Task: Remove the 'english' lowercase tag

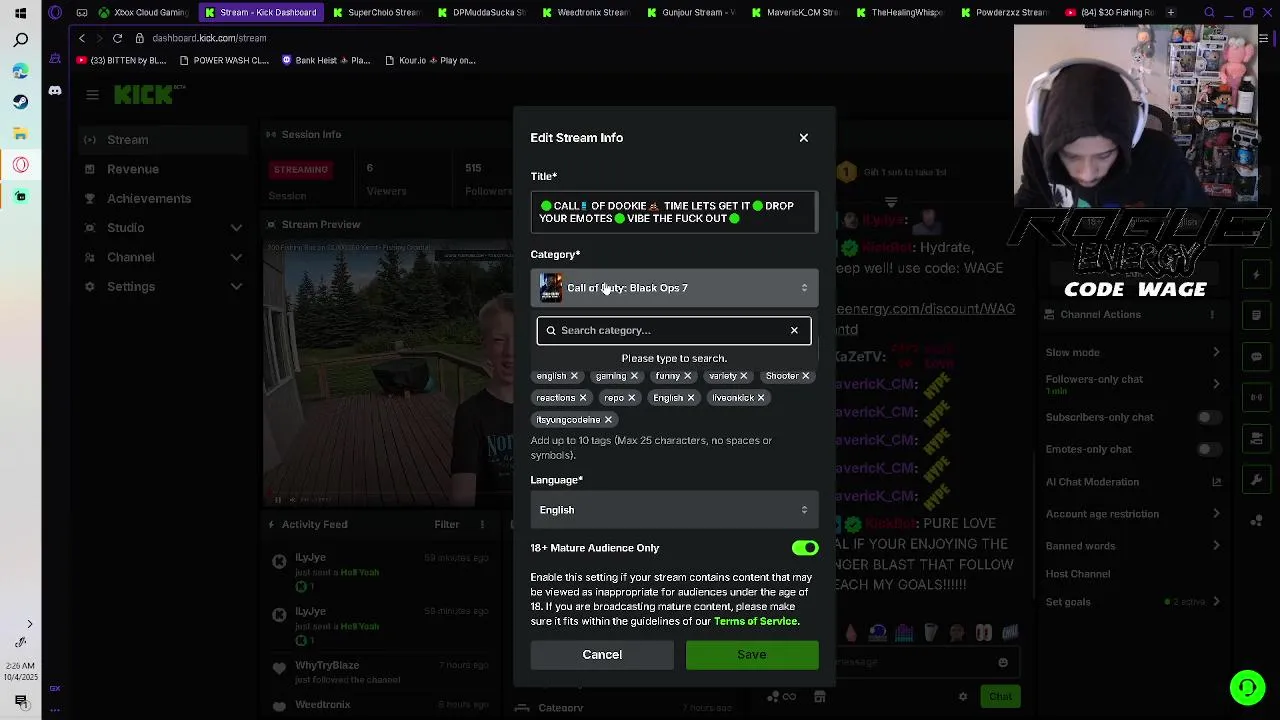Action: click(574, 376)
